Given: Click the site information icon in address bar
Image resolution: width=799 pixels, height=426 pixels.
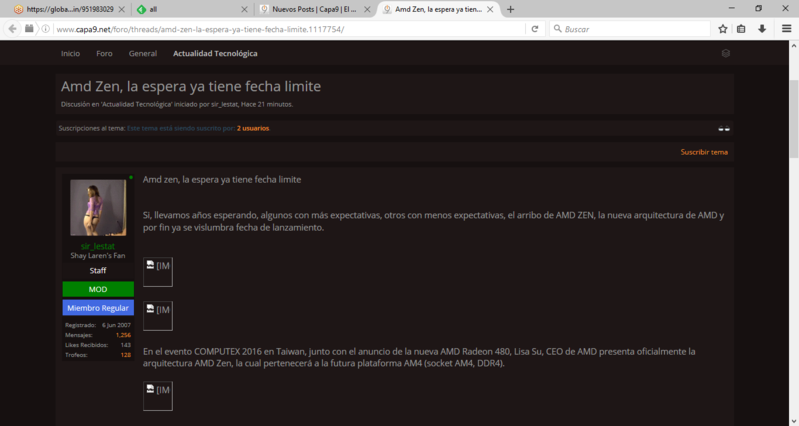Looking at the screenshot, I should pyautogui.click(x=45, y=29).
